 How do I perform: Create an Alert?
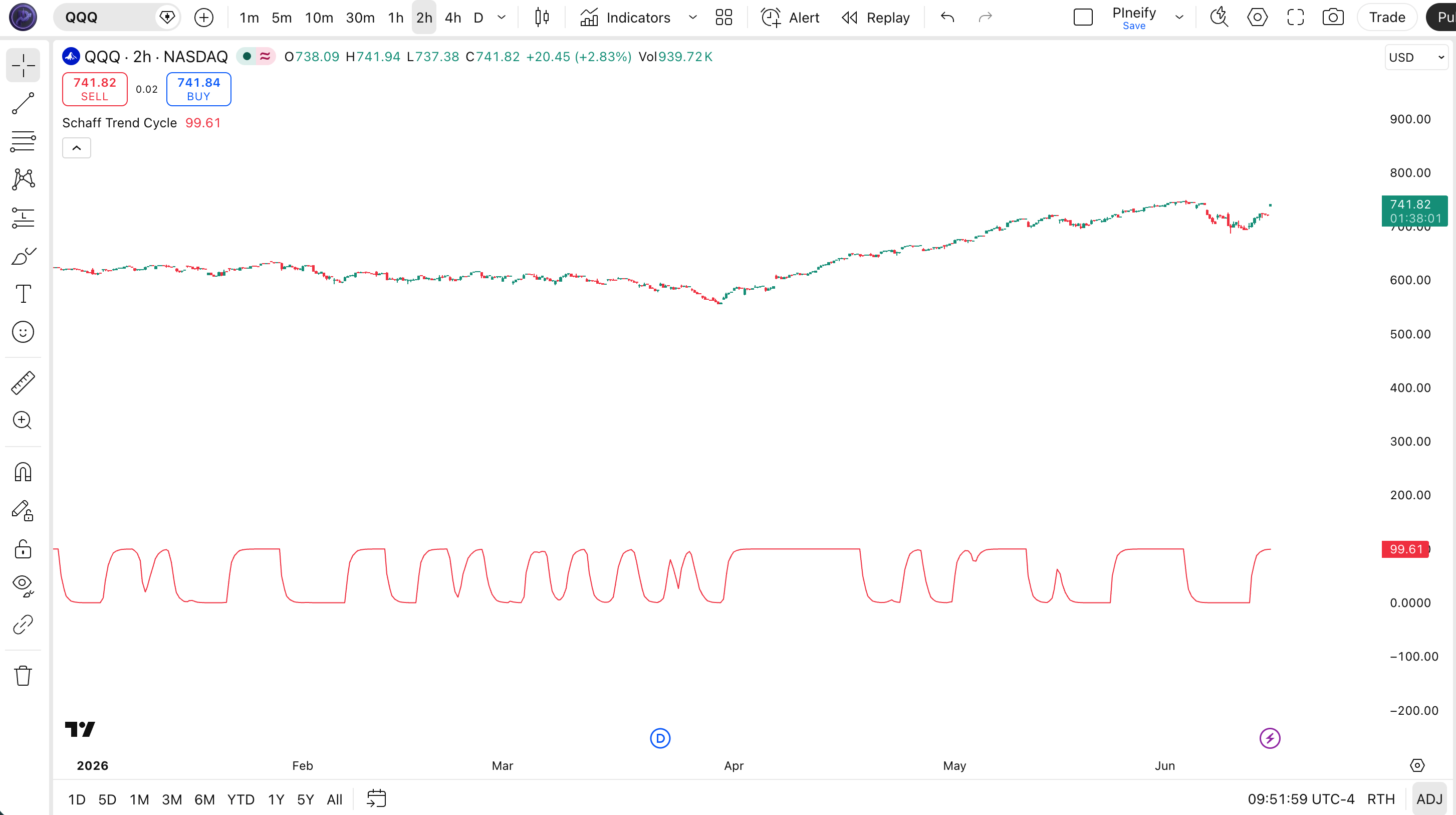(790, 18)
